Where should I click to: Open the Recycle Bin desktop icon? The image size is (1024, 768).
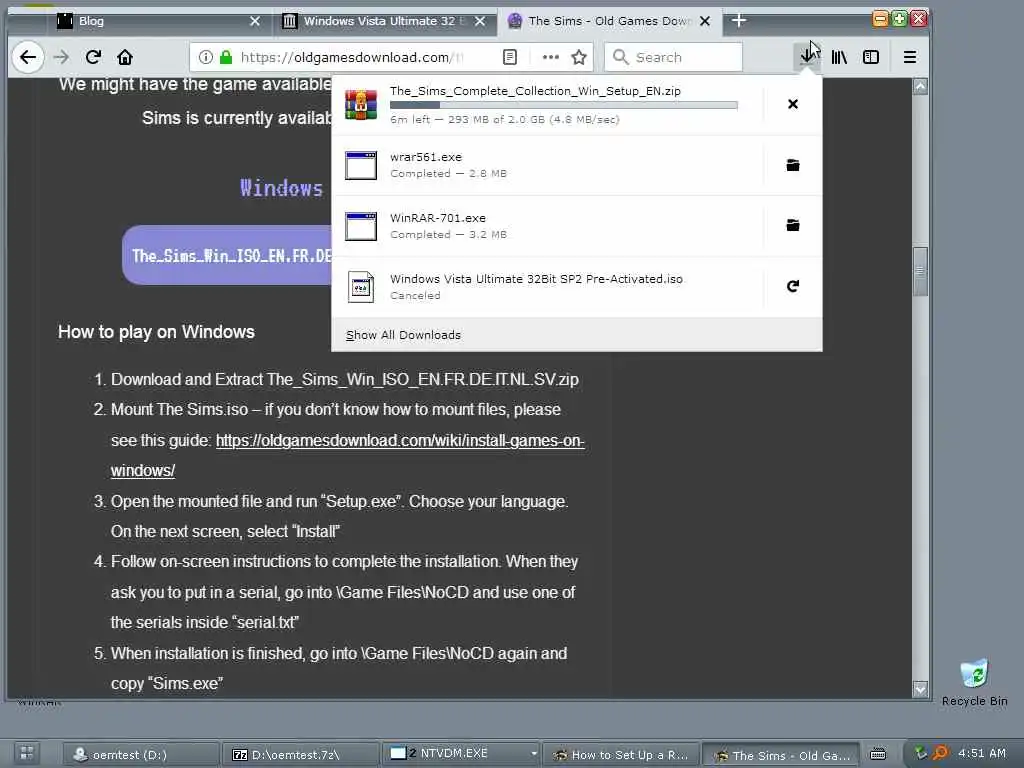pyautogui.click(x=974, y=682)
